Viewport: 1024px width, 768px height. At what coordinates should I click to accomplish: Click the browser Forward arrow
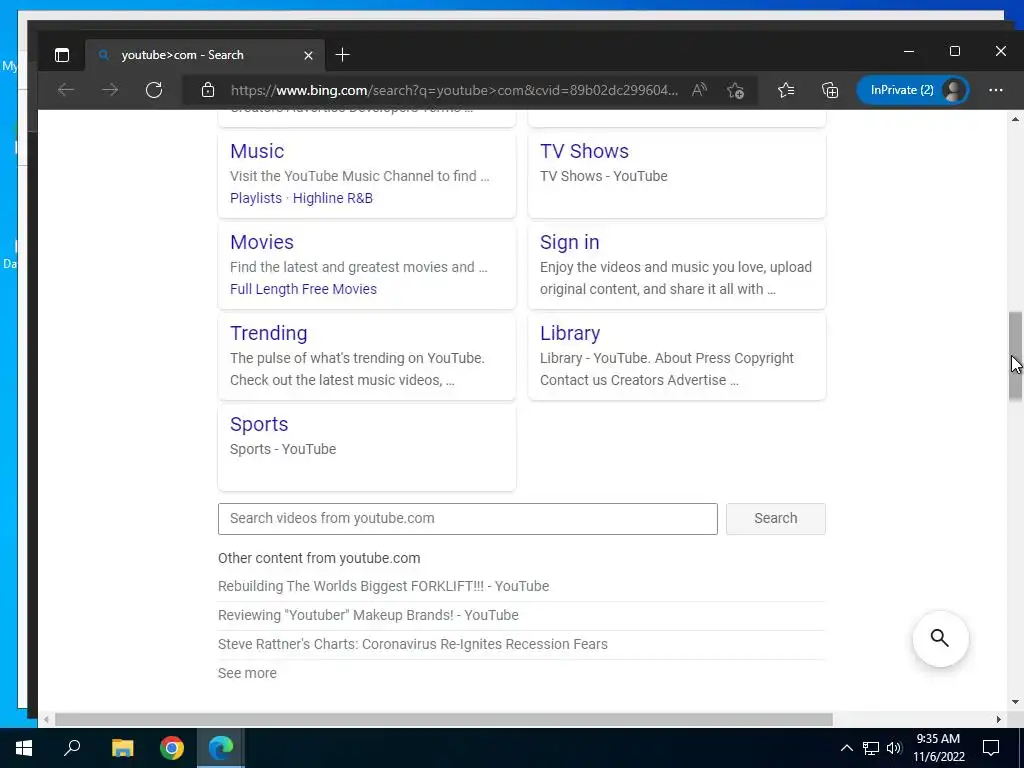[110, 90]
